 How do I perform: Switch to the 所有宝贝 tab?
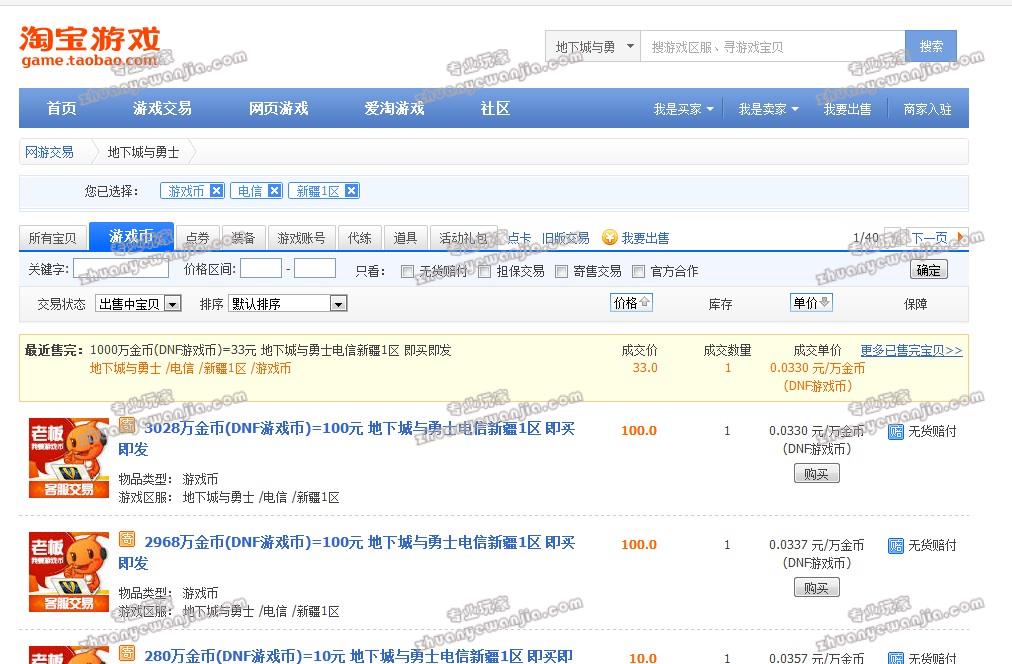[x=53, y=237]
